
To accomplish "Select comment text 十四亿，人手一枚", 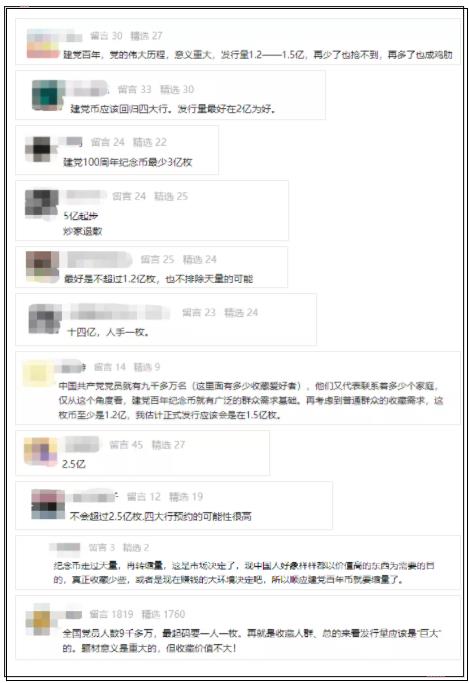I will (108, 332).
